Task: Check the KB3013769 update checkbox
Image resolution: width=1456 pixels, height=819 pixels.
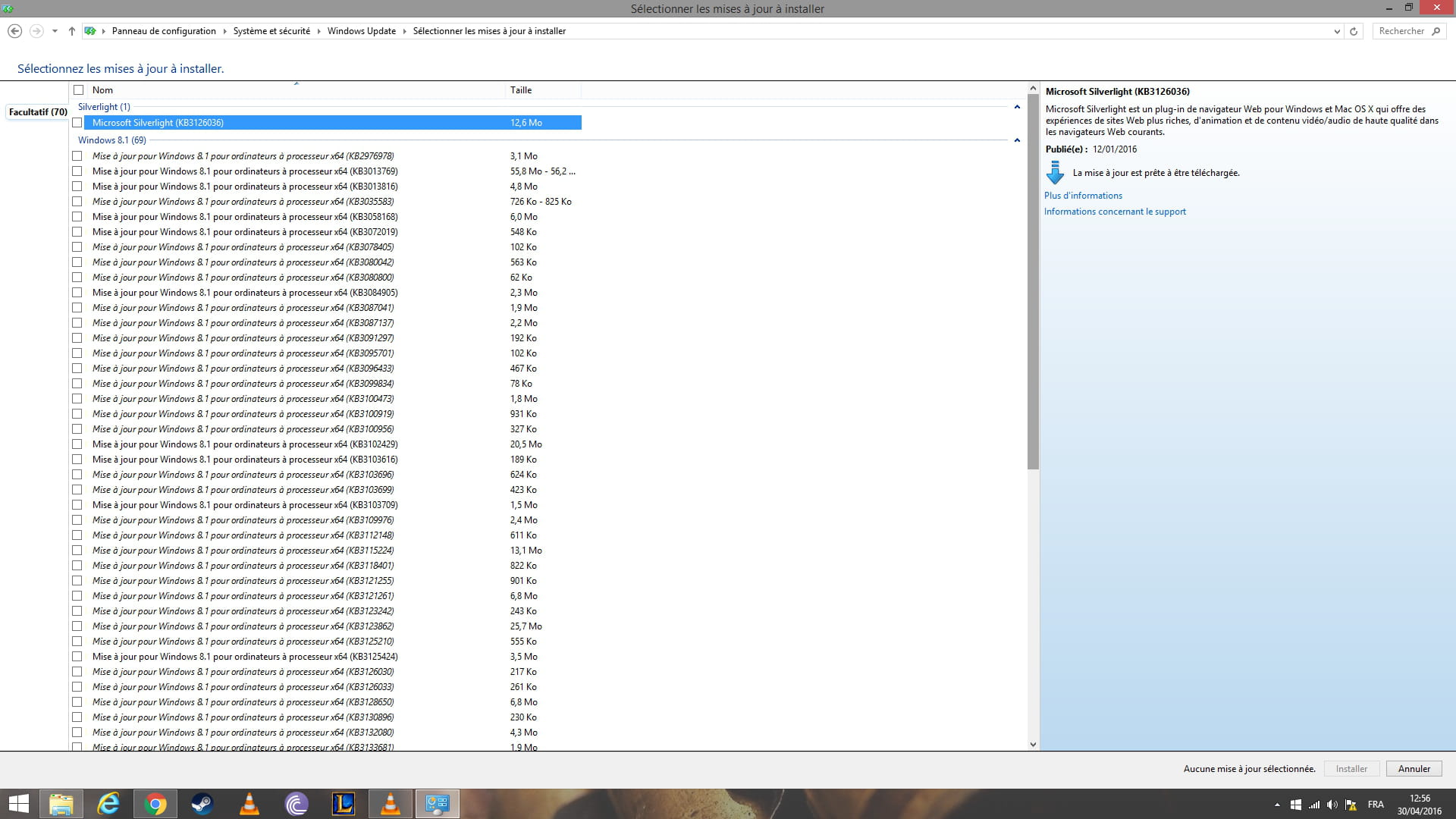Action: [77, 171]
